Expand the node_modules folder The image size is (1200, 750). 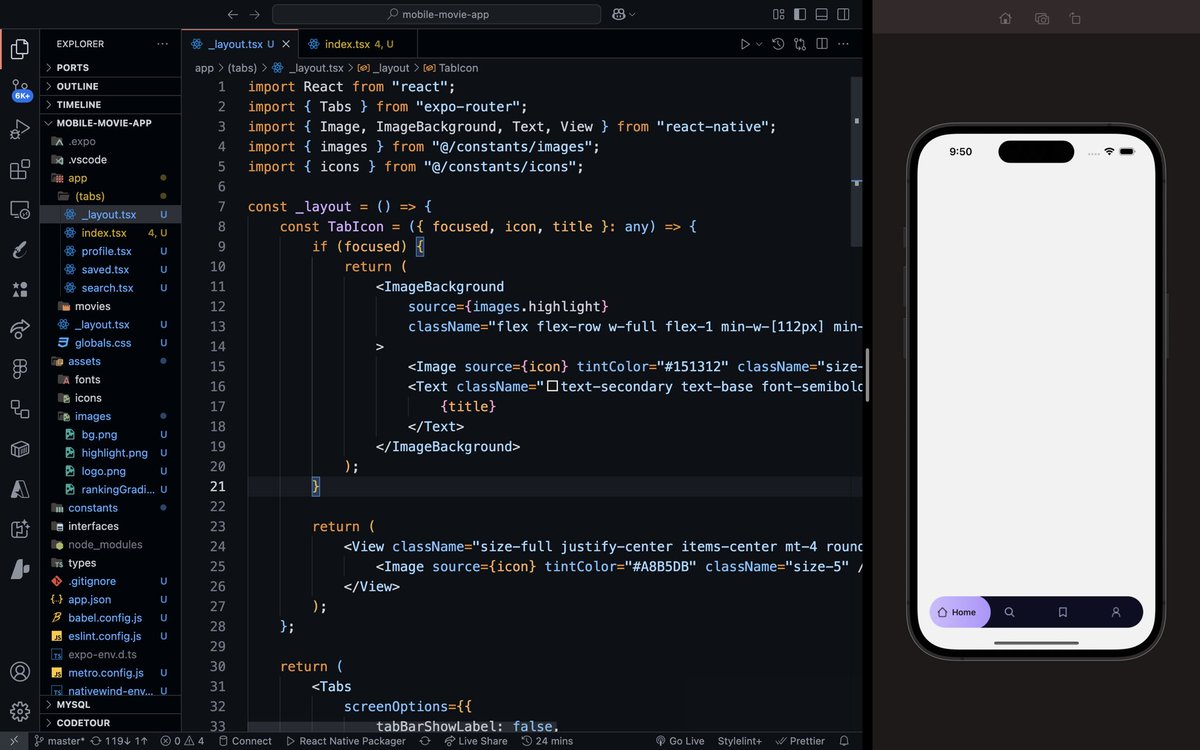(x=111, y=544)
